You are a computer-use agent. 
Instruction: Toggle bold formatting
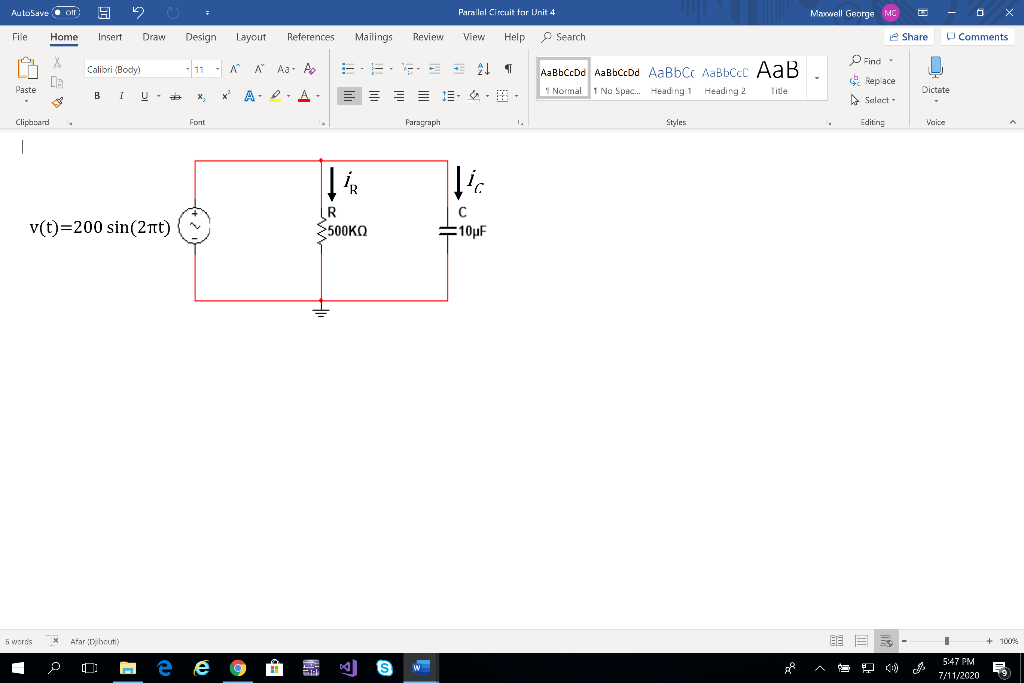[97, 94]
